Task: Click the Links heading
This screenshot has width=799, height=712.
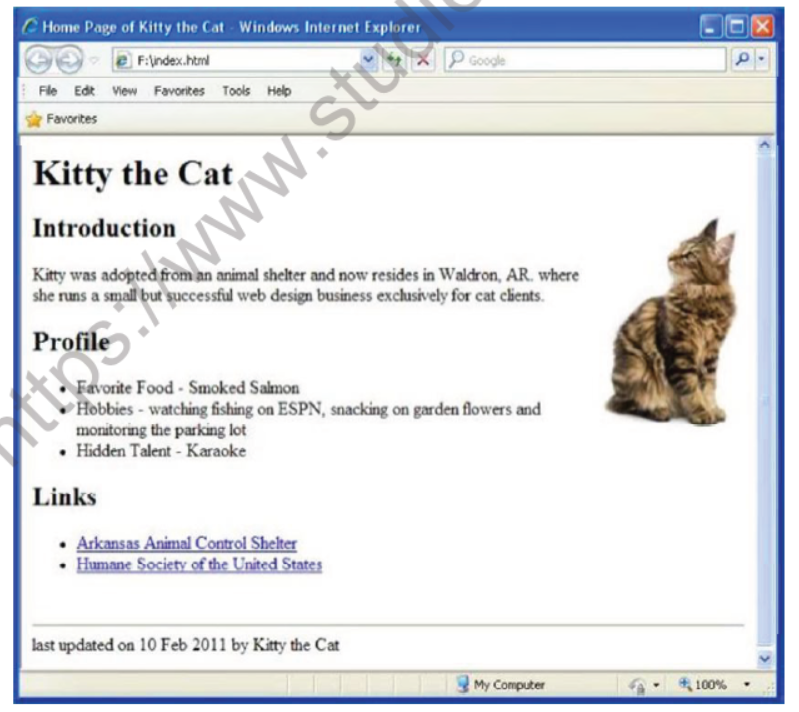Action: coord(64,497)
